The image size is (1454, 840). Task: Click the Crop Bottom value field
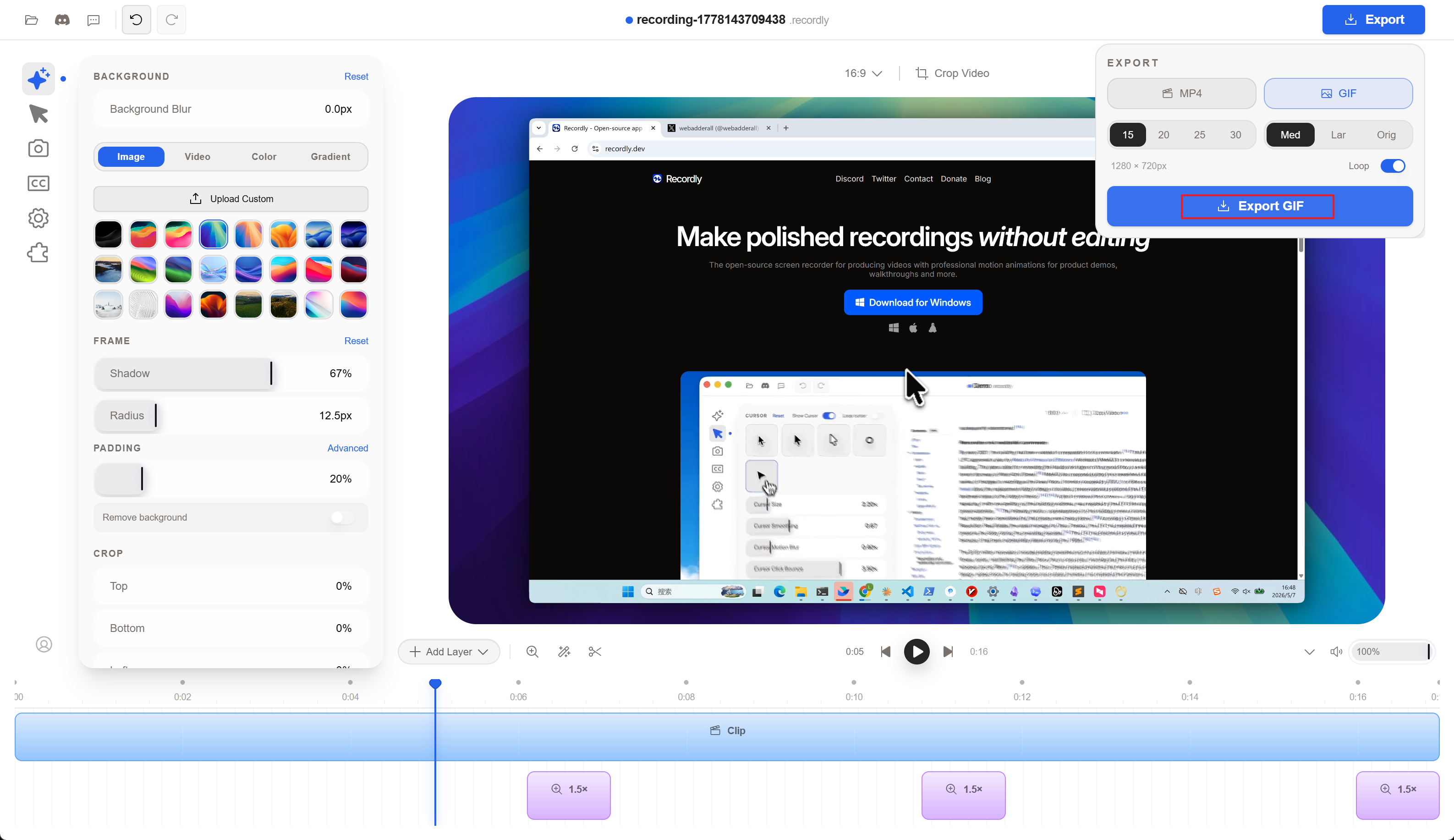coord(230,628)
